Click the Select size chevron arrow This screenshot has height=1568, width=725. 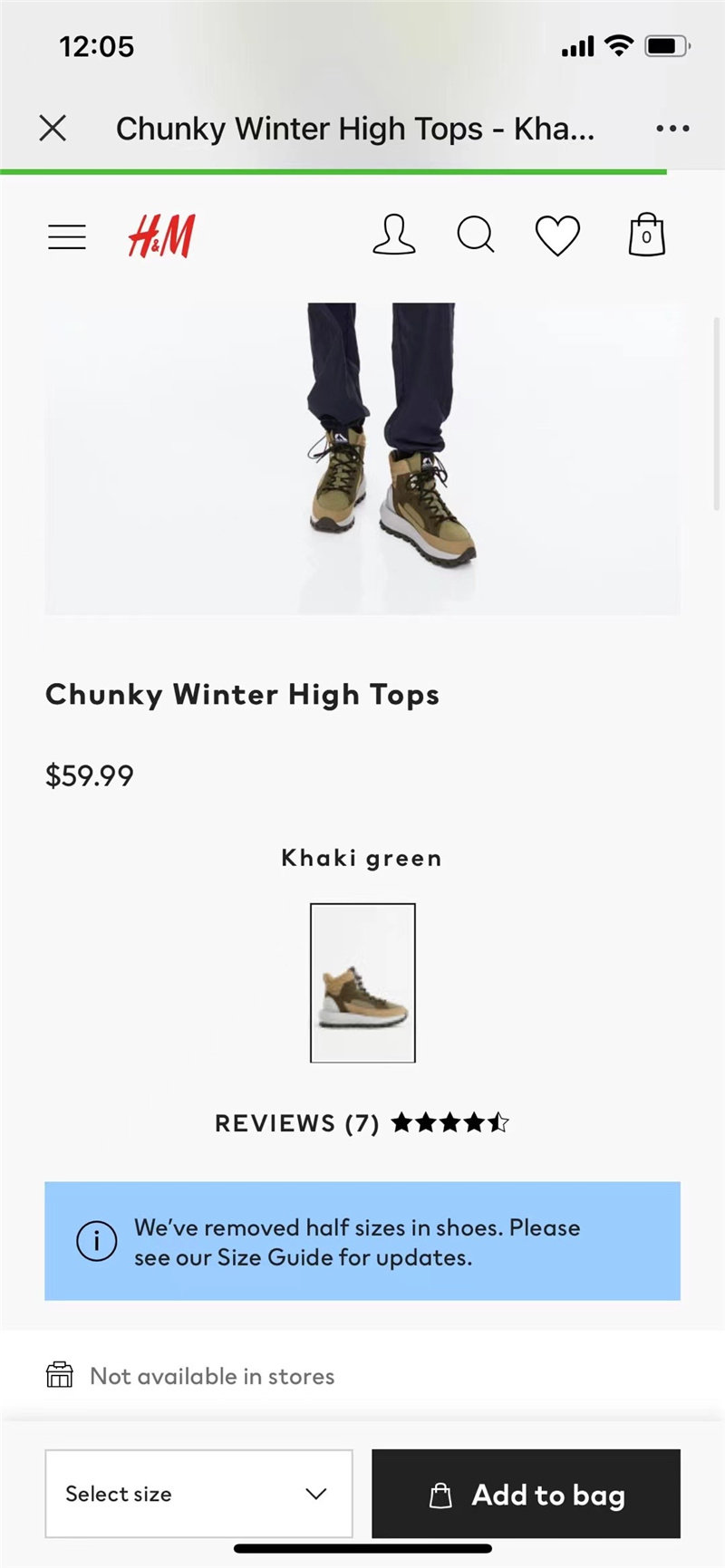[x=316, y=1494]
